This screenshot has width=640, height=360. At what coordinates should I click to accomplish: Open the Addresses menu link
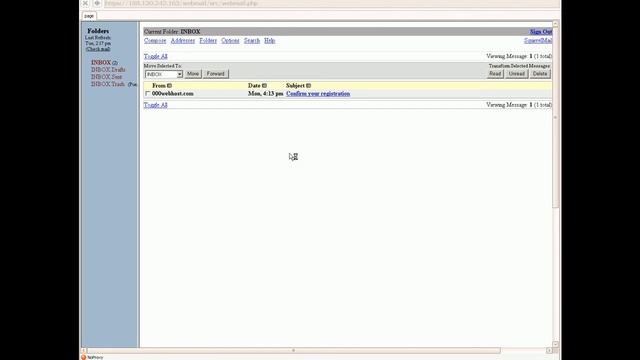click(x=183, y=41)
